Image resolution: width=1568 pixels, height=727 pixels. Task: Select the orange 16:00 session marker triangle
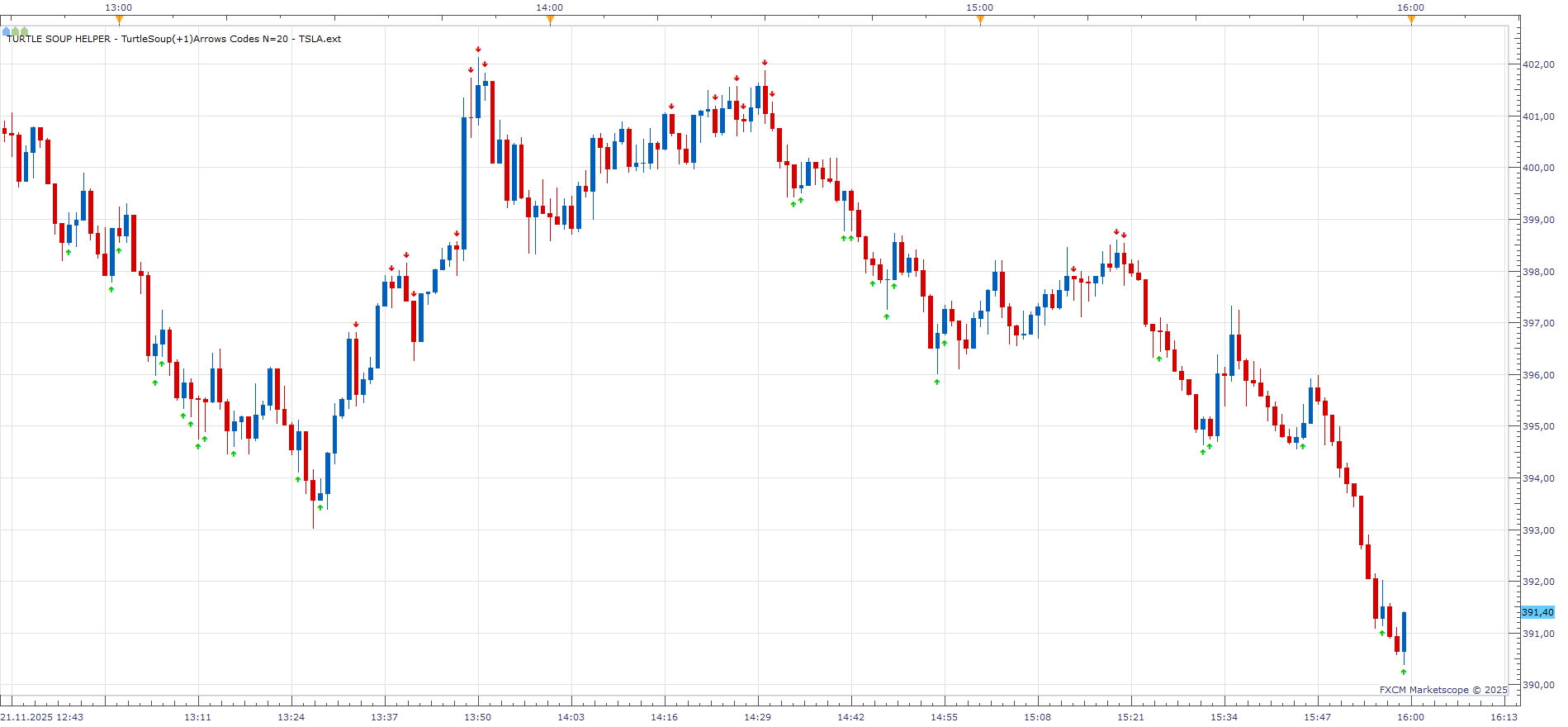coord(1411,20)
